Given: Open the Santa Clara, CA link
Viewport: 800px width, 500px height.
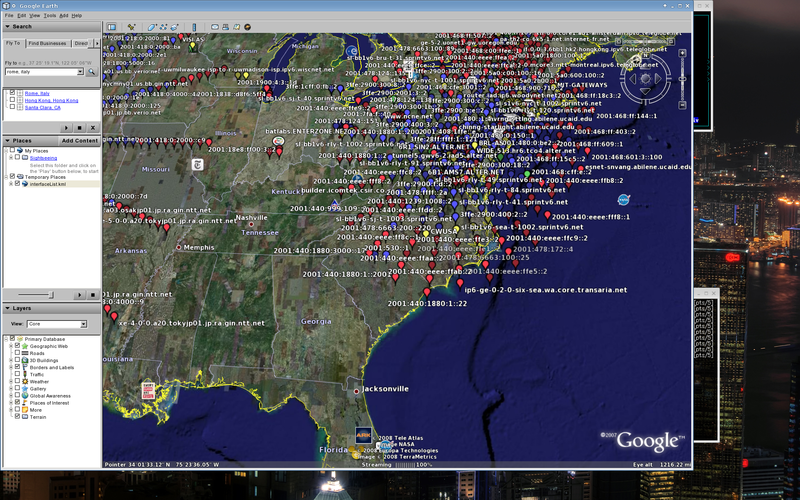Looking at the screenshot, I should point(43,108).
